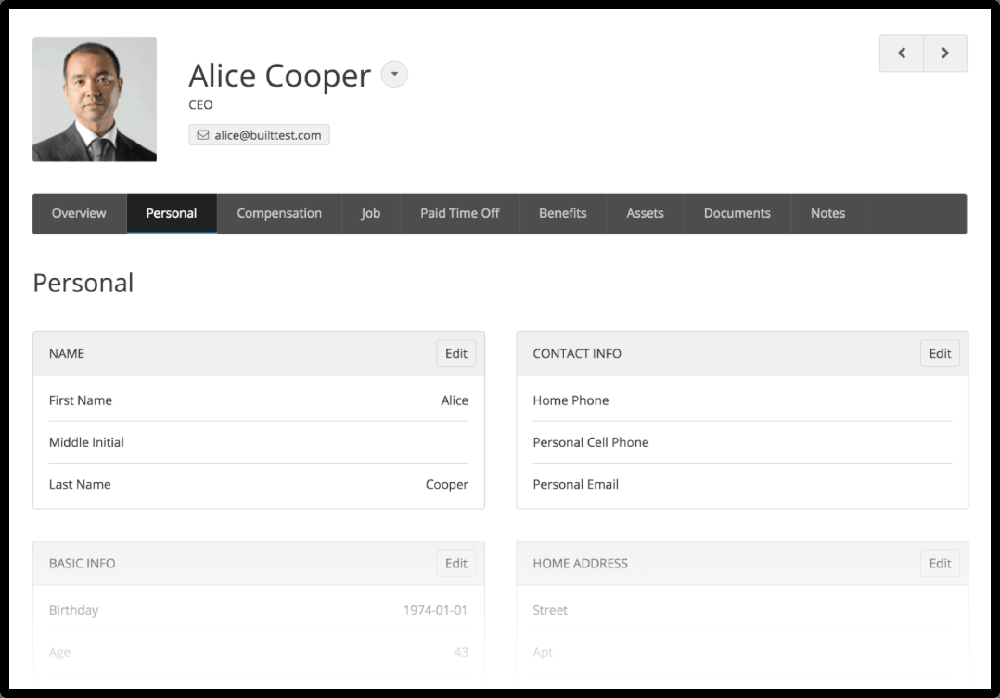Switch to the Job tab
1000x698 pixels.
coord(370,213)
